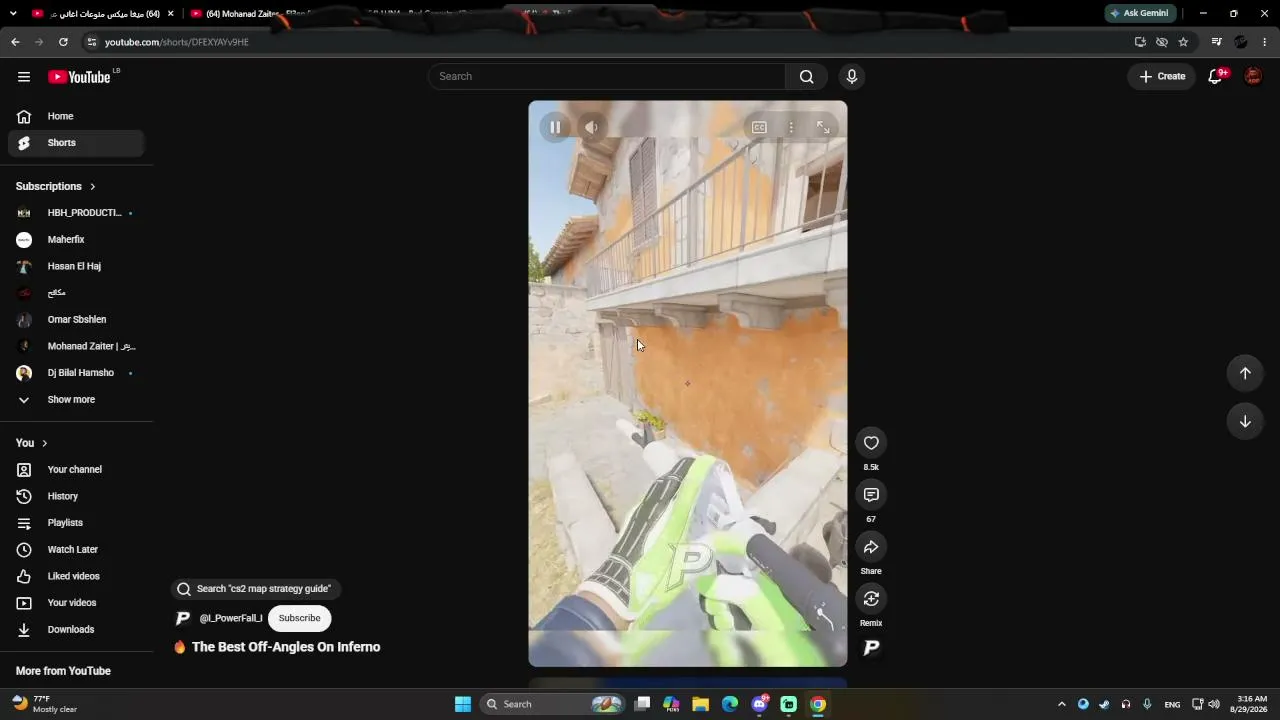The height and width of the screenshot is (720, 1280).
Task: Share this Short
Action: [x=871, y=547]
